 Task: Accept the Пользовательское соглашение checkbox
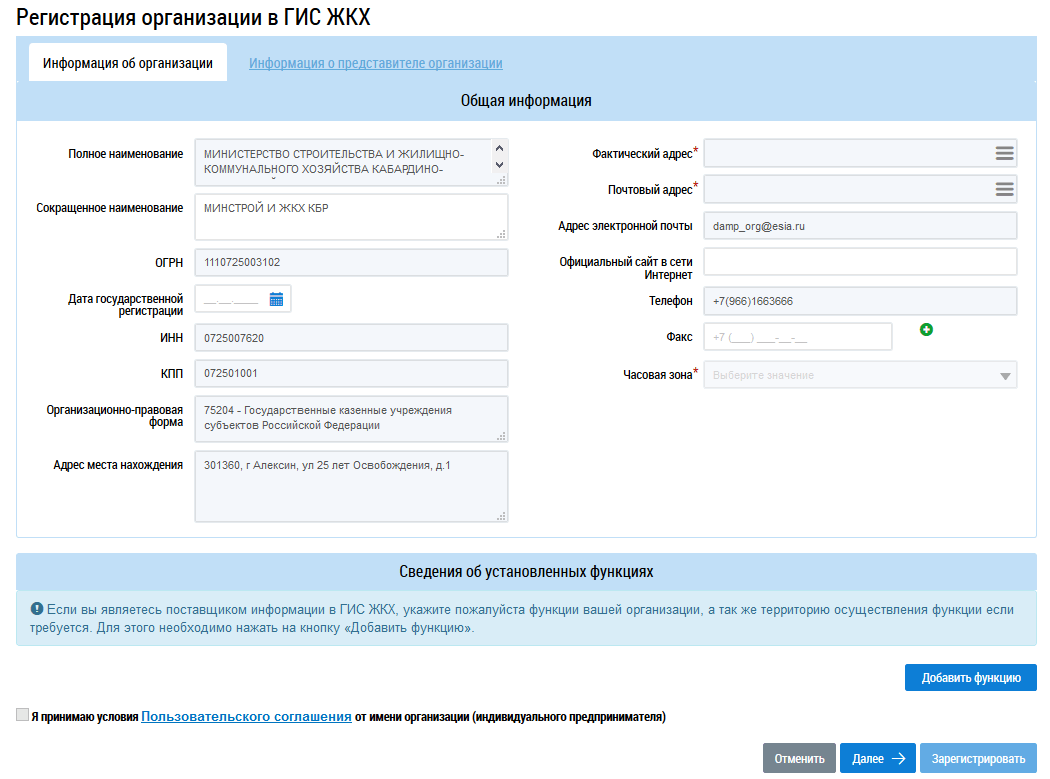click(x=23, y=715)
